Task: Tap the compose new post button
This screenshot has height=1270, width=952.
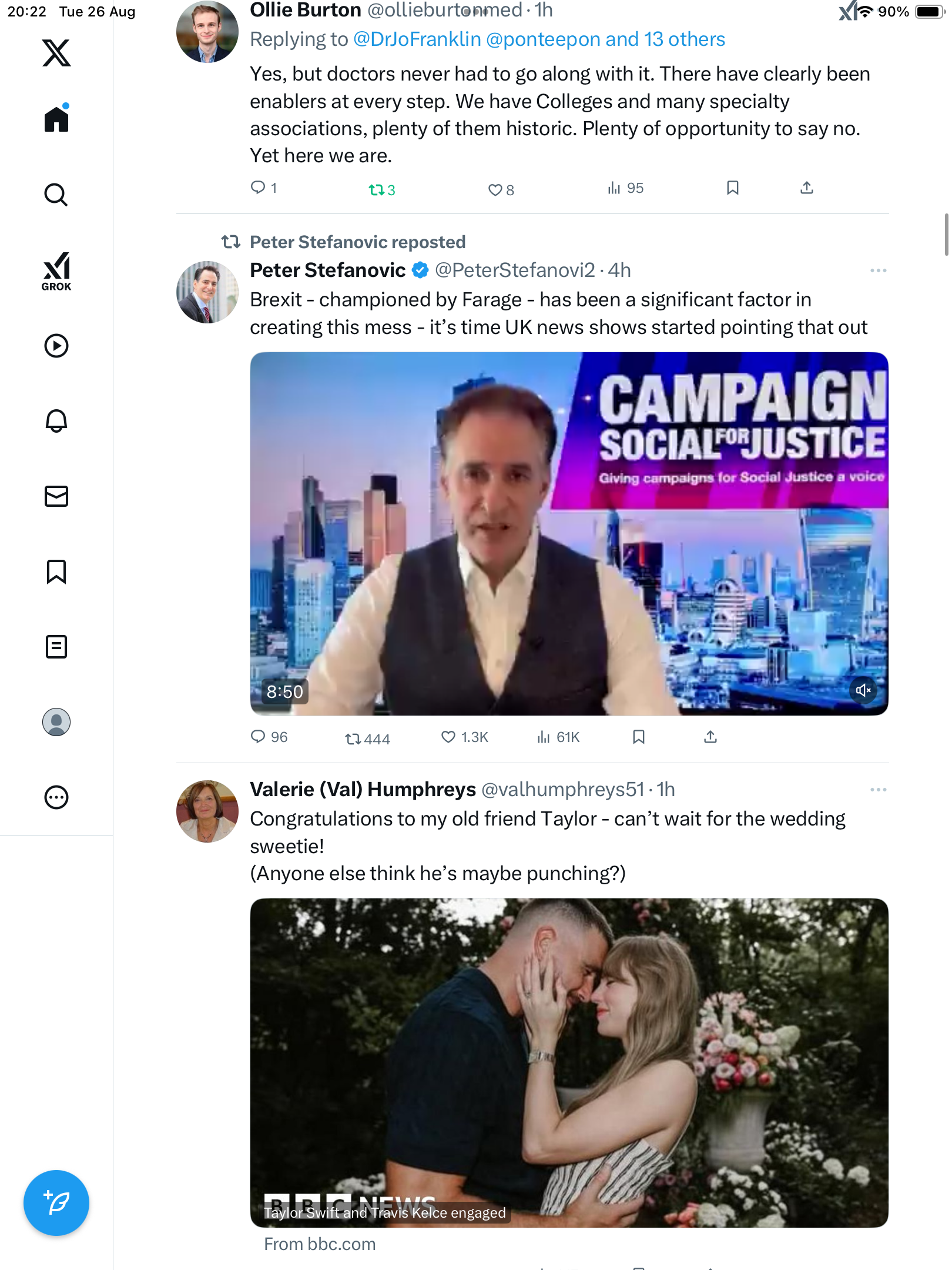Action: pos(56,1203)
